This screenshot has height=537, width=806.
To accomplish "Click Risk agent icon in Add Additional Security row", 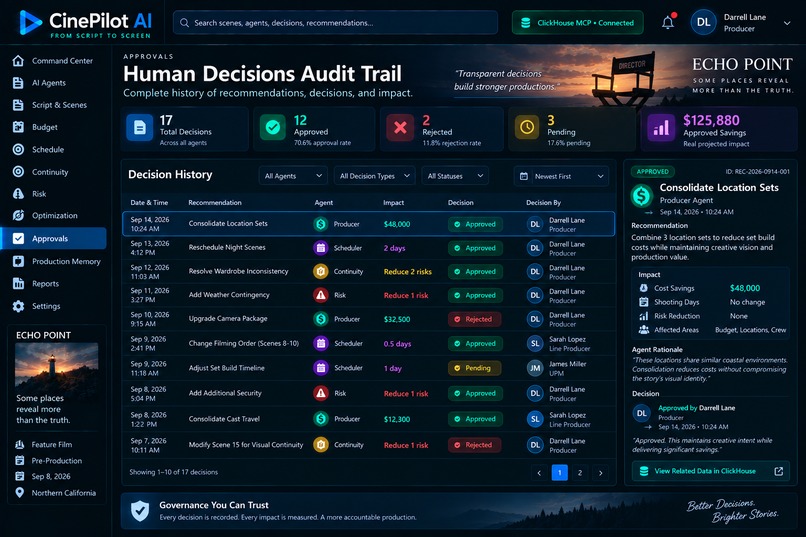I will (x=321, y=393).
